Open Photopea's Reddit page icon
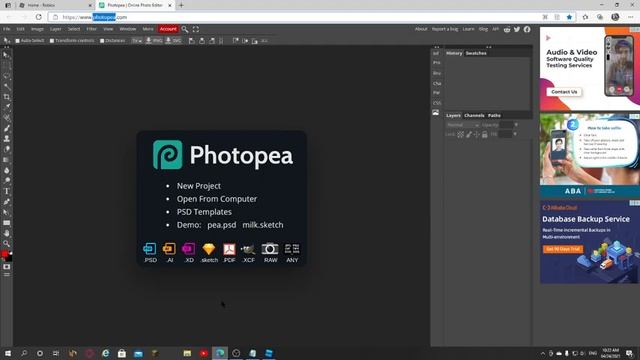640x360 pixels. 507,29
